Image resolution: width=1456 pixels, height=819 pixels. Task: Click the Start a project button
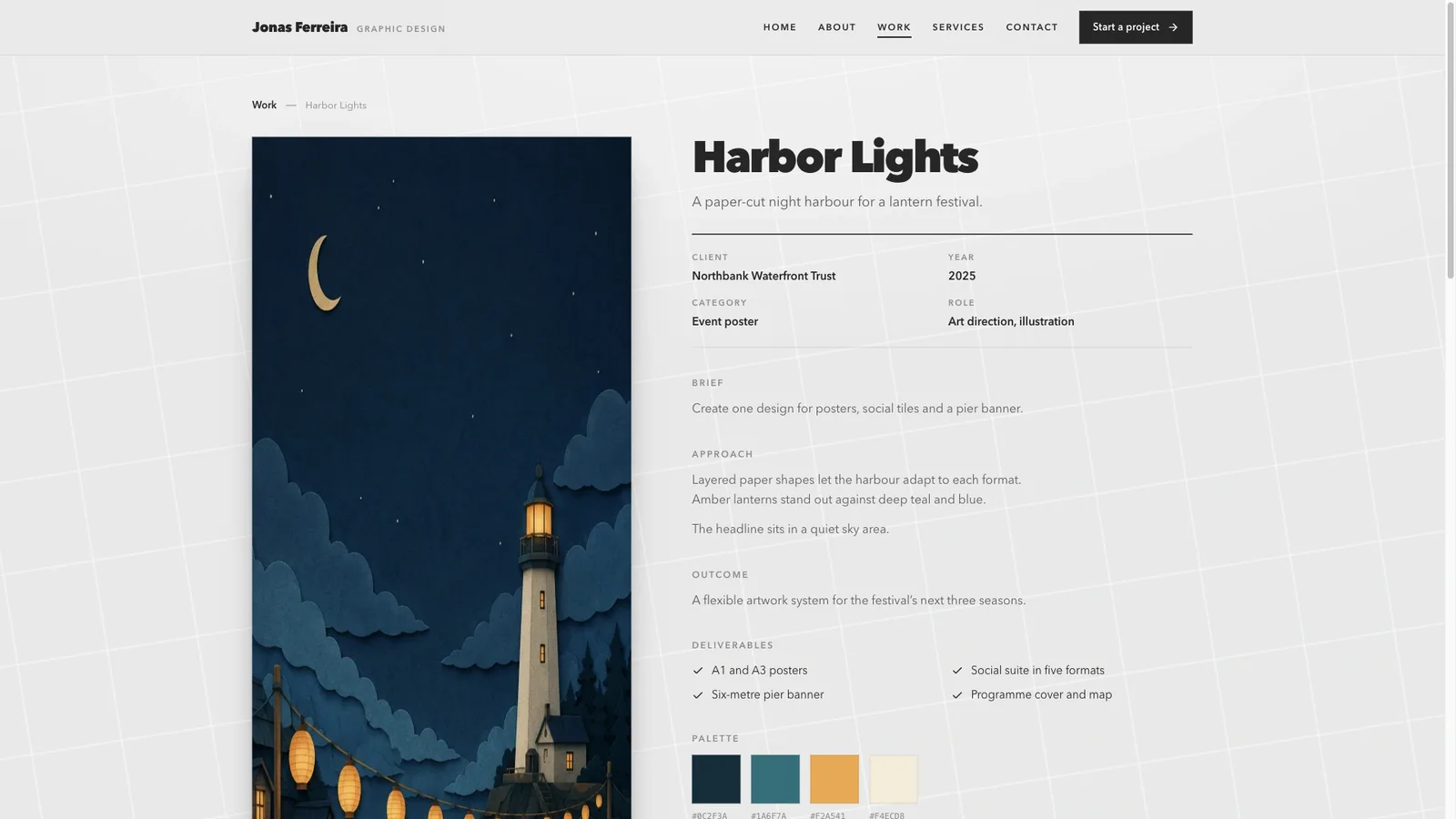coord(1136,27)
